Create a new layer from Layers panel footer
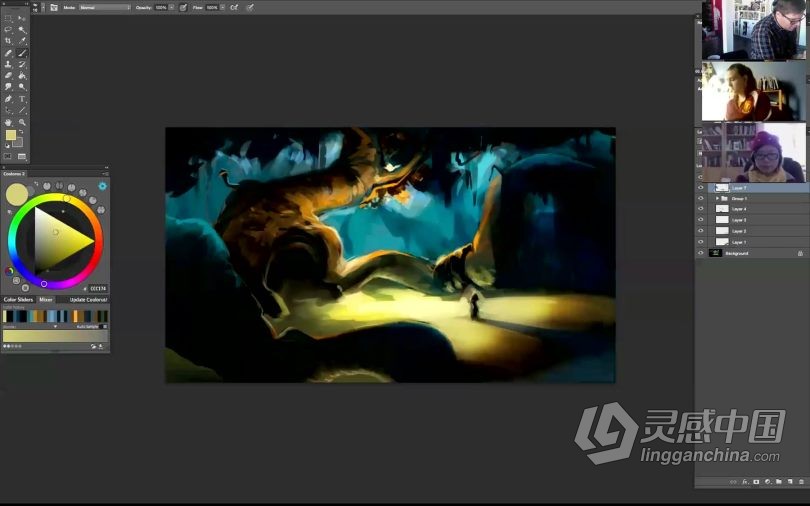The image size is (810, 506). (790, 481)
